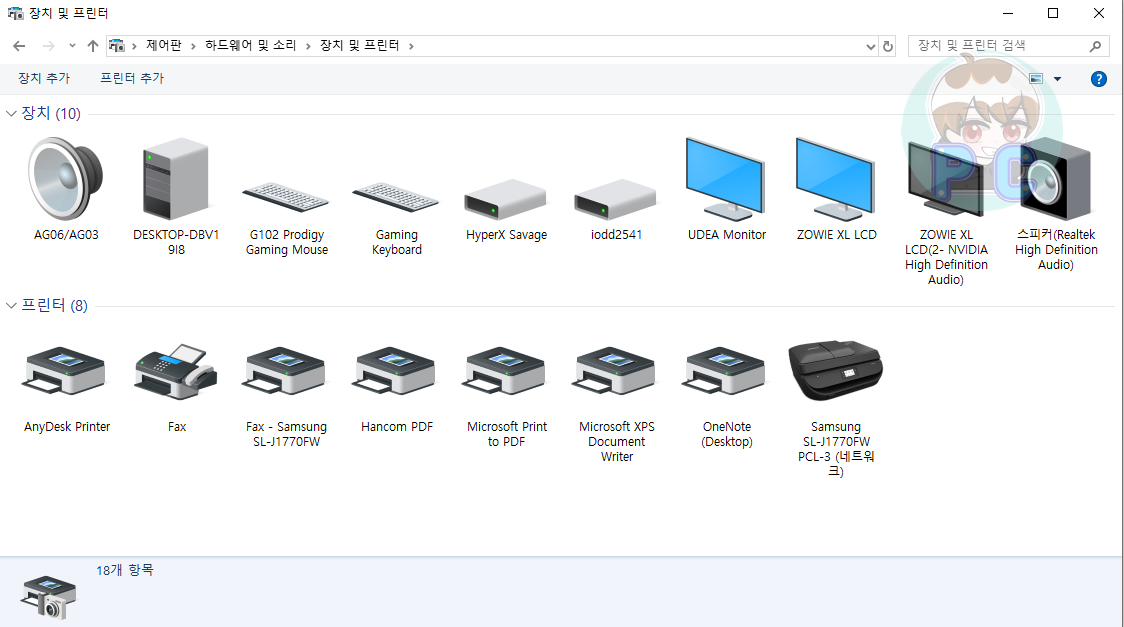Maximize the 장치 및 프린터 window
Viewport: 1124px width, 627px height.
1053,13
